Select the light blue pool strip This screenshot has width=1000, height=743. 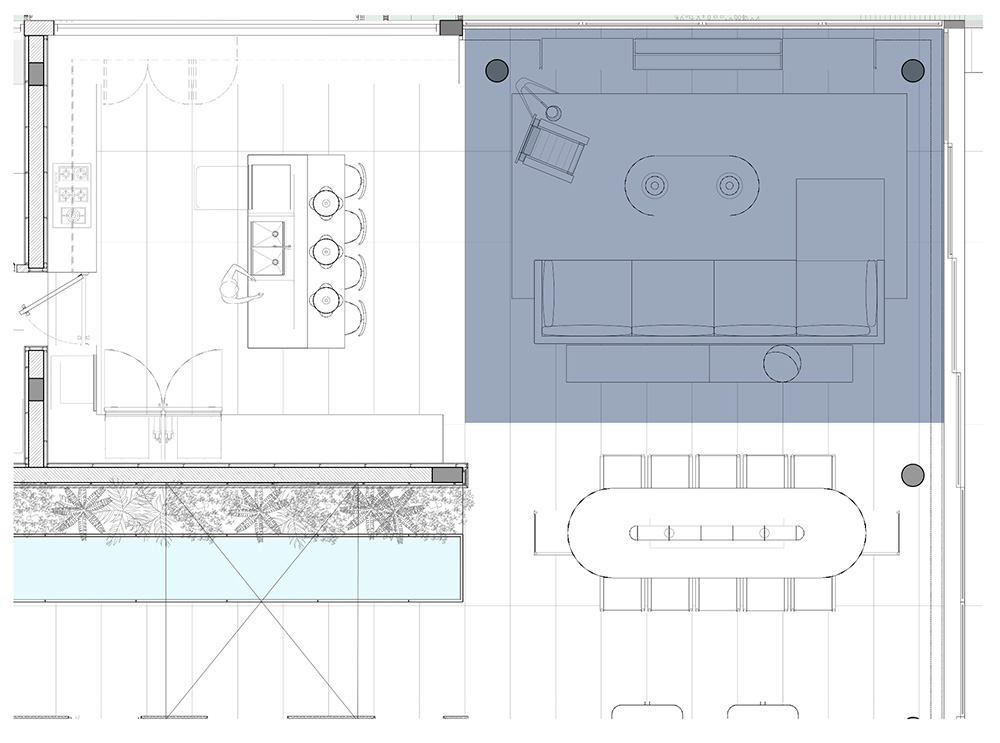click(238, 567)
